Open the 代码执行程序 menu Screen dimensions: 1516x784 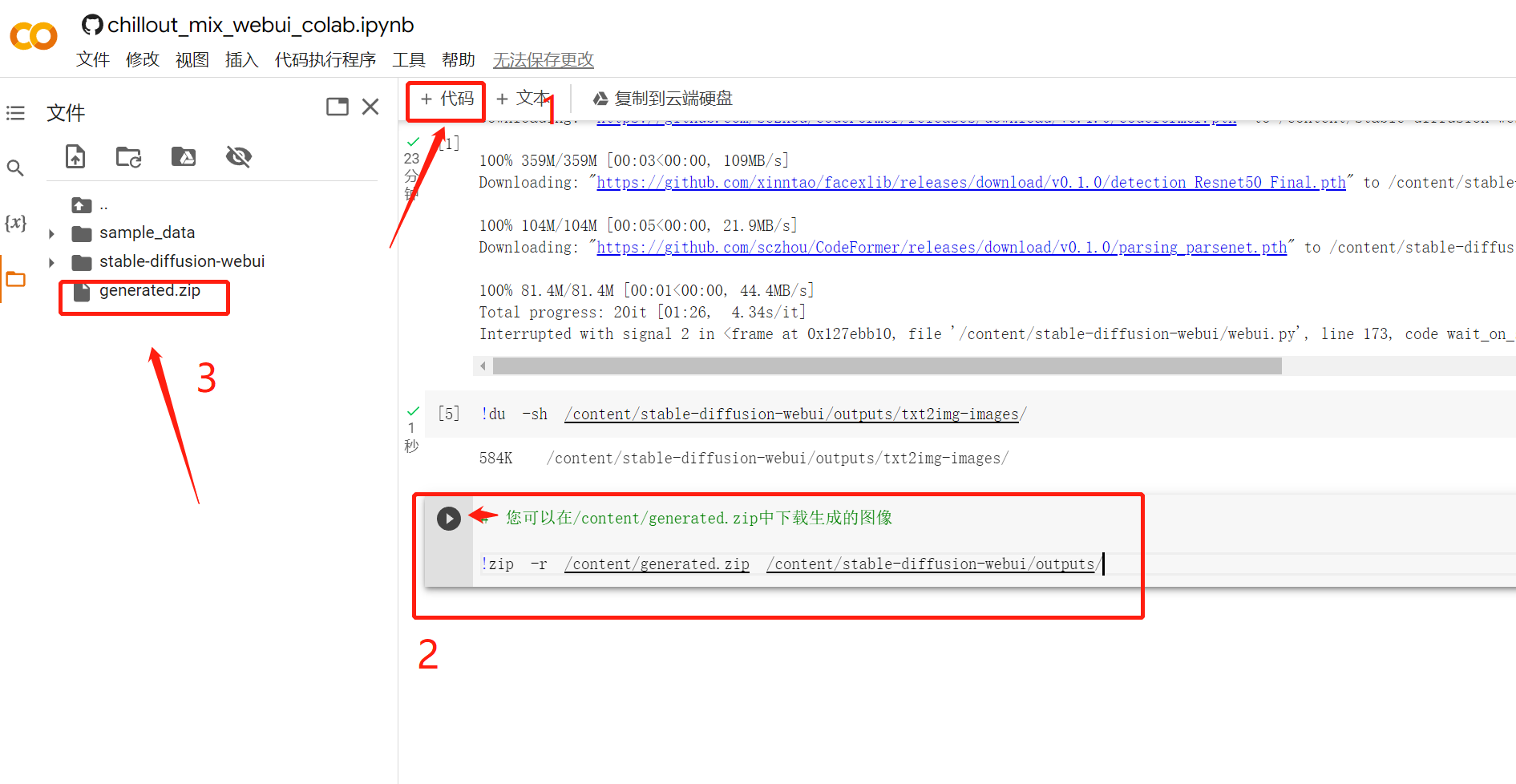[x=325, y=60]
